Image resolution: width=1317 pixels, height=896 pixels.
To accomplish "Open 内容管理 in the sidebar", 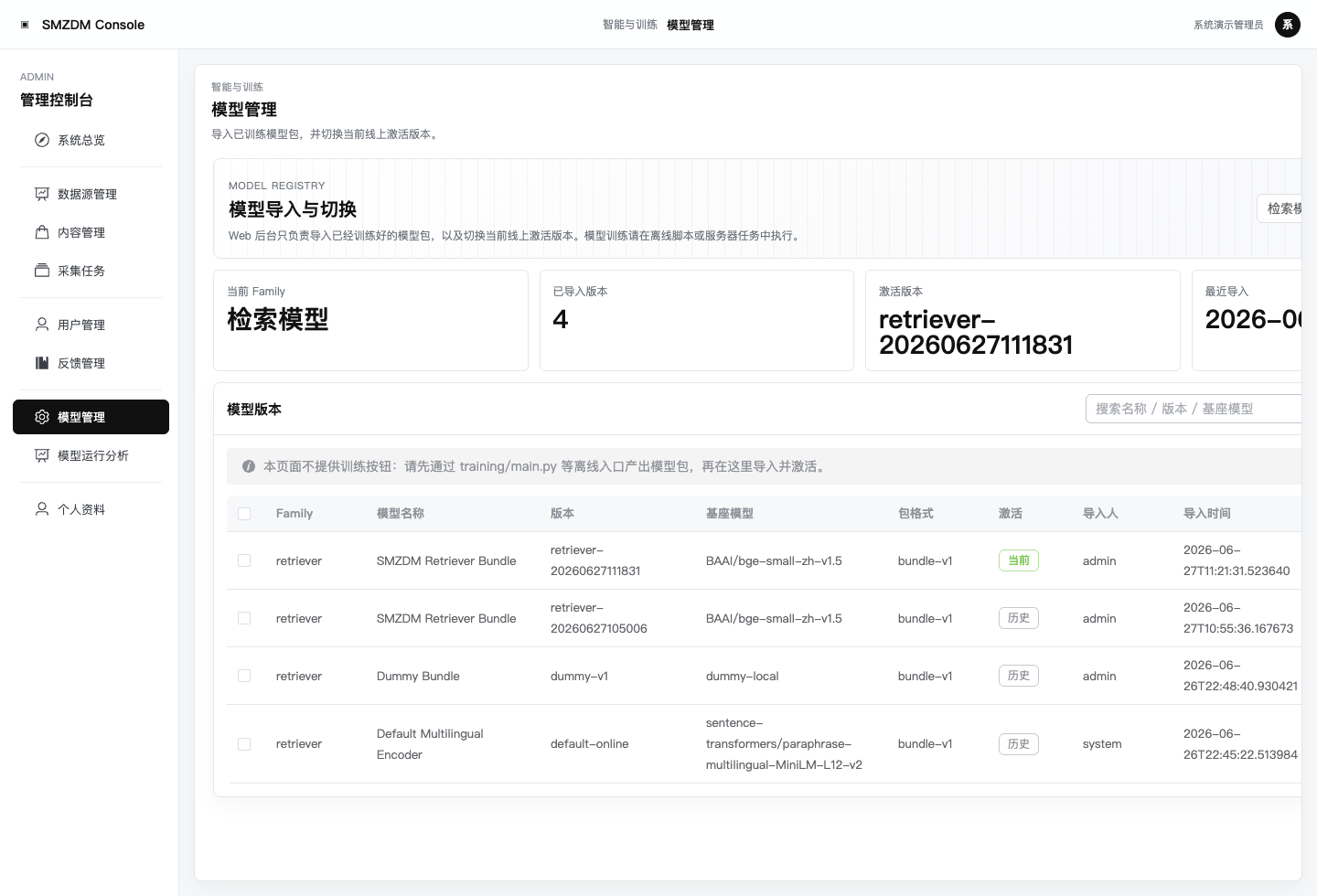I will click(91, 232).
